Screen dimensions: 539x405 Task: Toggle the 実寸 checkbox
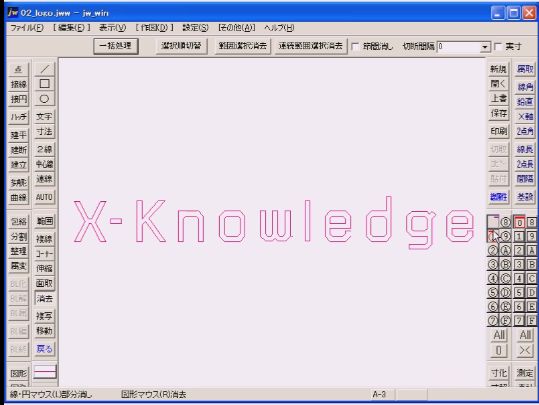point(498,46)
